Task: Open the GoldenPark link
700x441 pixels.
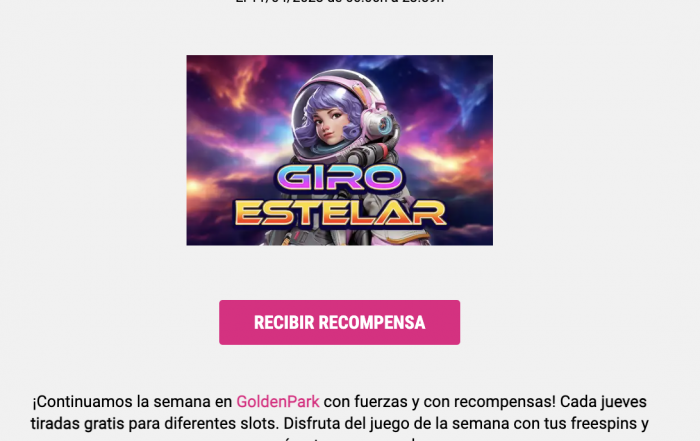Action: (278, 402)
